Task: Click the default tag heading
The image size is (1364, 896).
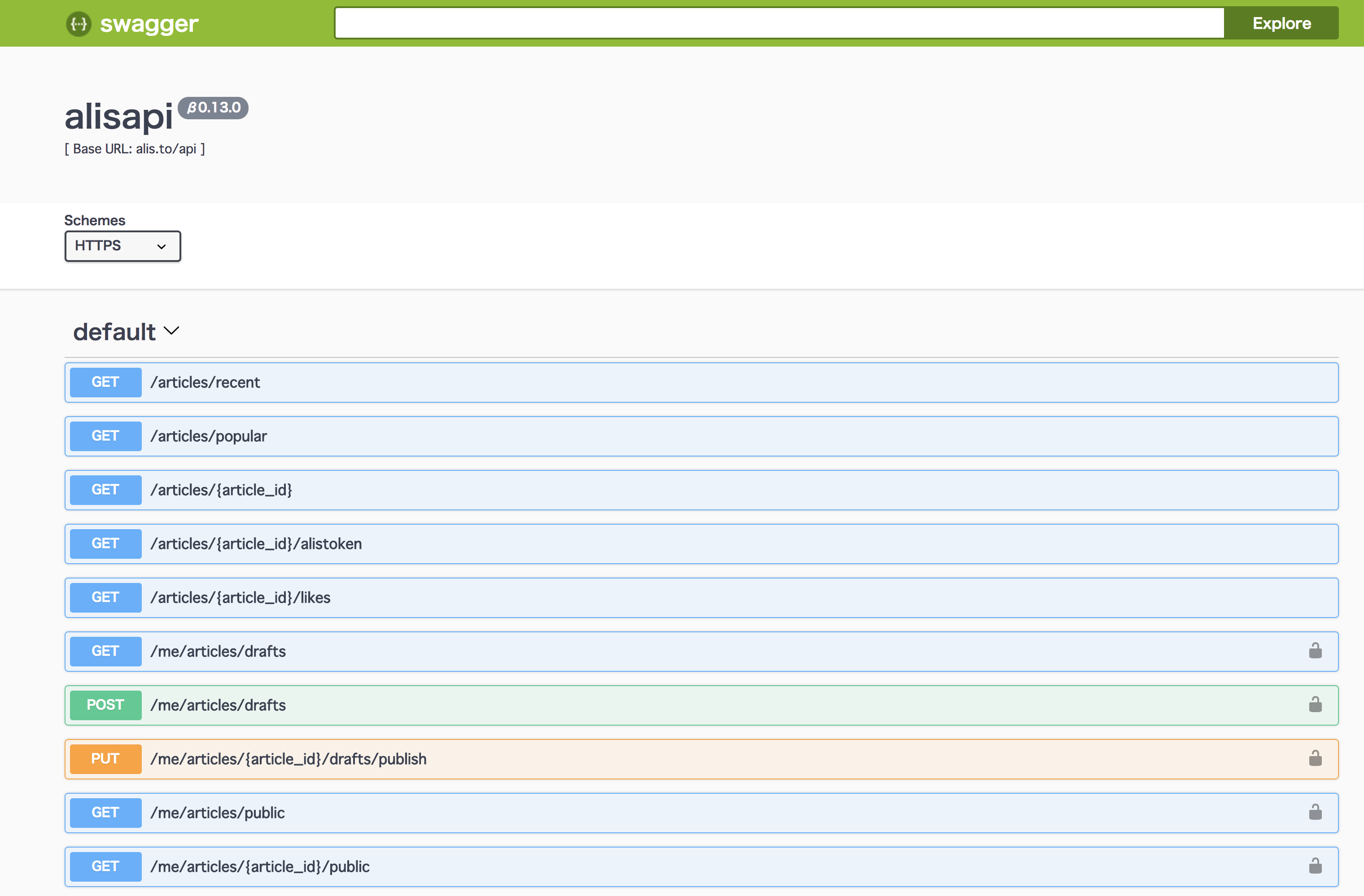Action: 114,332
